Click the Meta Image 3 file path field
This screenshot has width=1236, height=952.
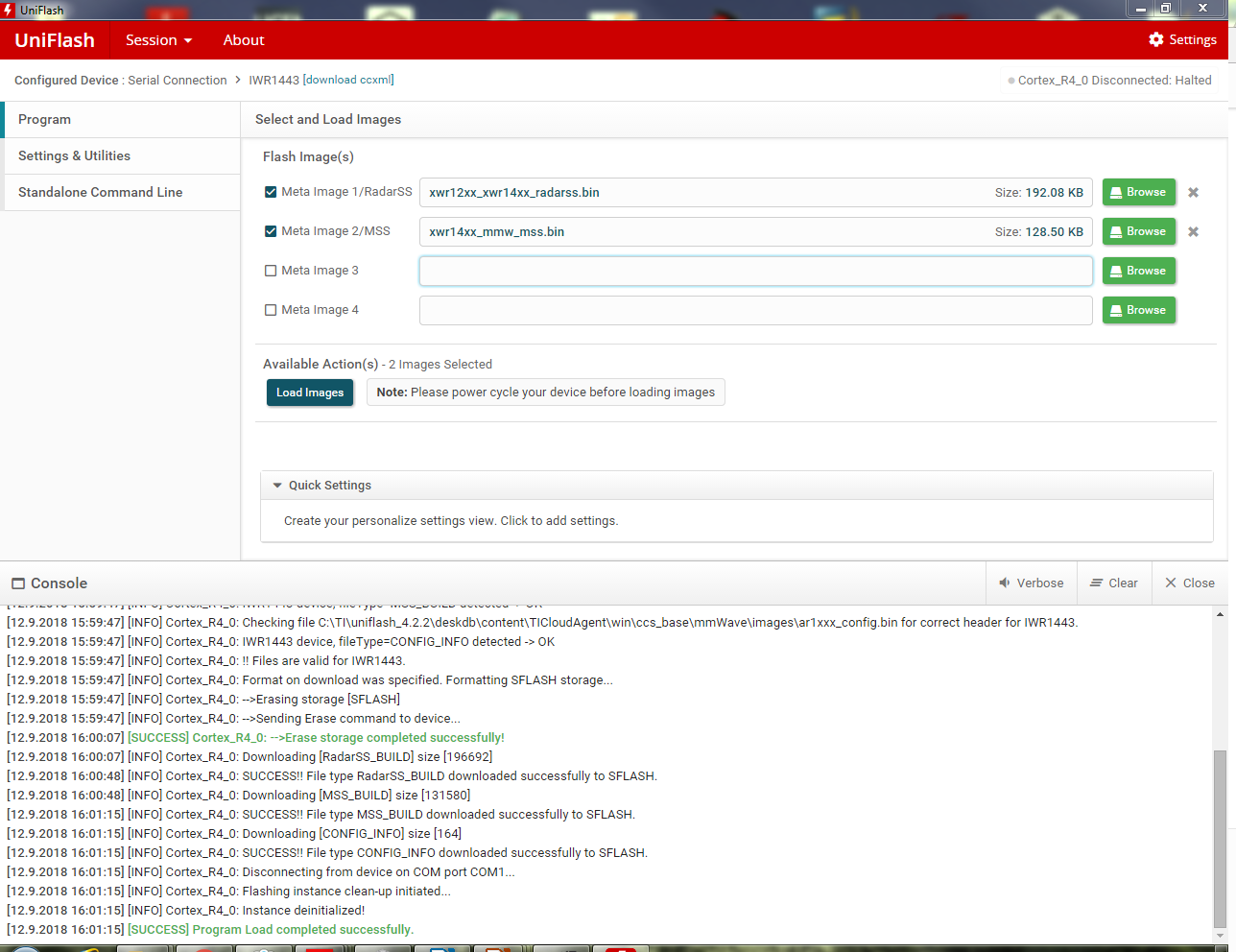(756, 271)
